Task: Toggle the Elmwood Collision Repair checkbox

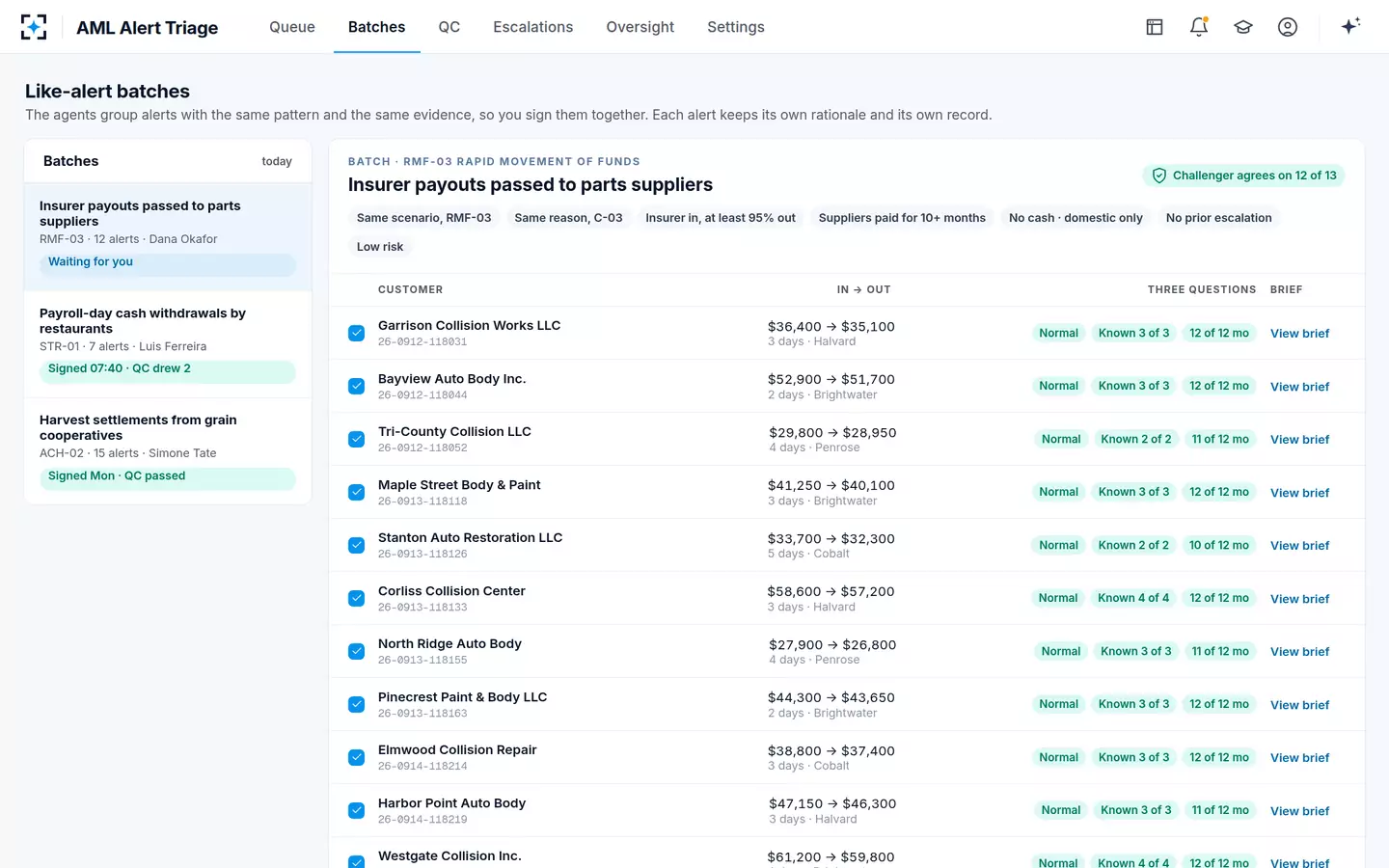Action: tap(357, 757)
